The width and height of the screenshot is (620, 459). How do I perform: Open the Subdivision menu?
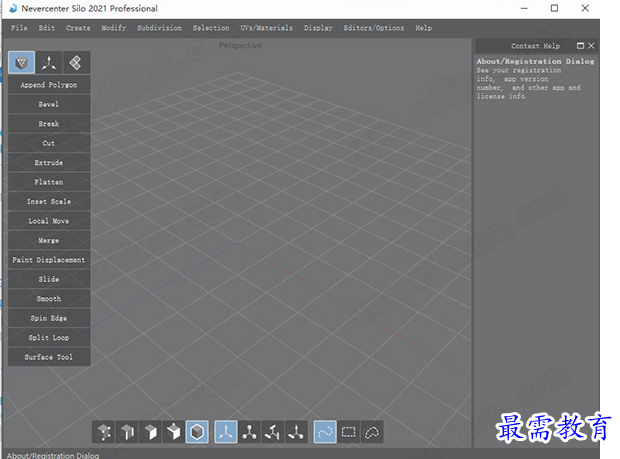159,28
